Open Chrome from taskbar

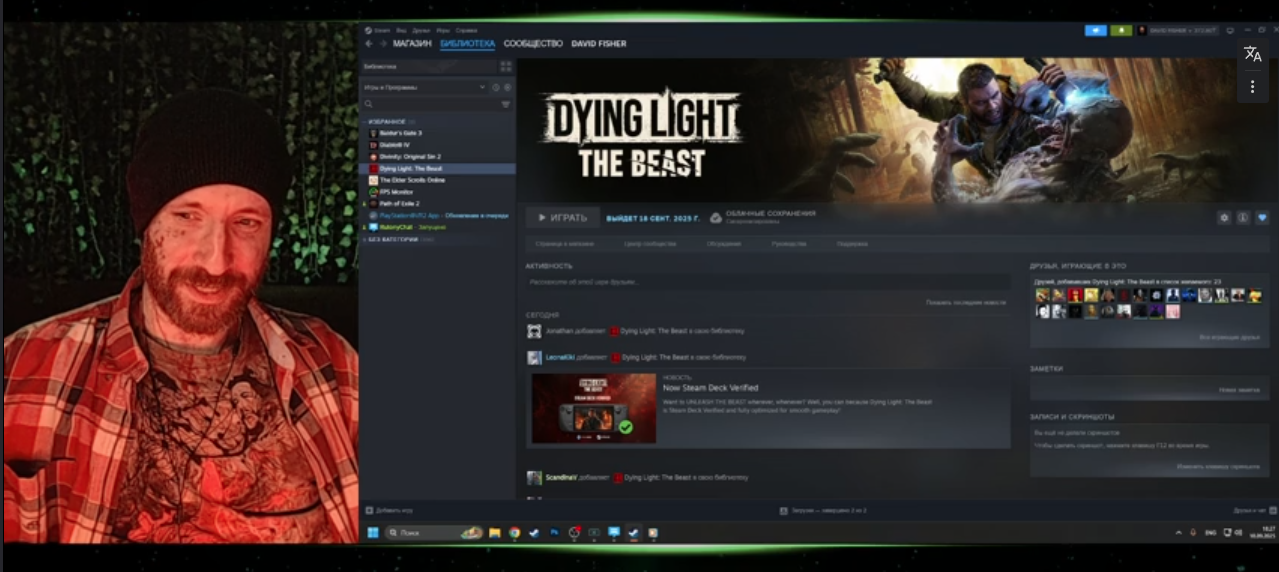pyautogui.click(x=514, y=533)
